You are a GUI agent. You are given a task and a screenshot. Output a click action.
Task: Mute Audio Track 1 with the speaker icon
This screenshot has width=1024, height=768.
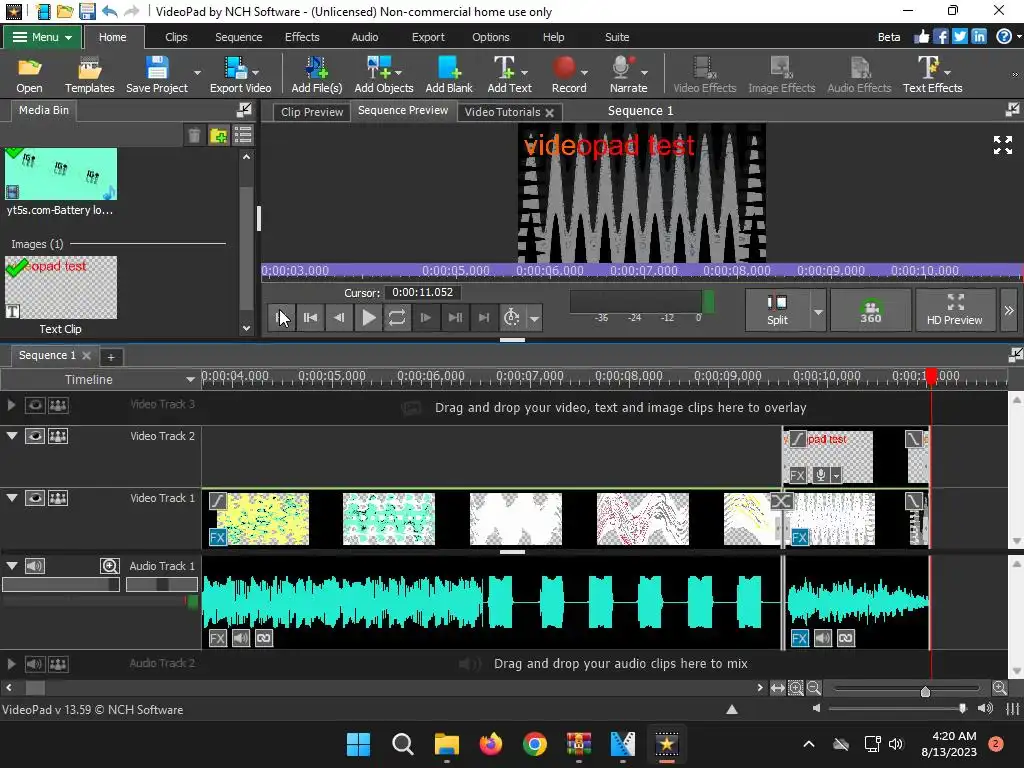(35, 566)
